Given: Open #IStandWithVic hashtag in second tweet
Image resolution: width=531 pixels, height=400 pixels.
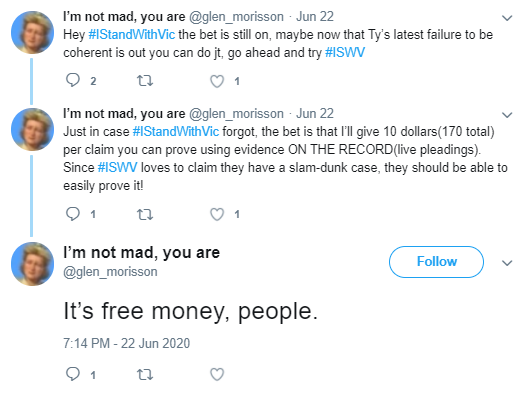Looking at the screenshot, I should click(x=176, y=131).
